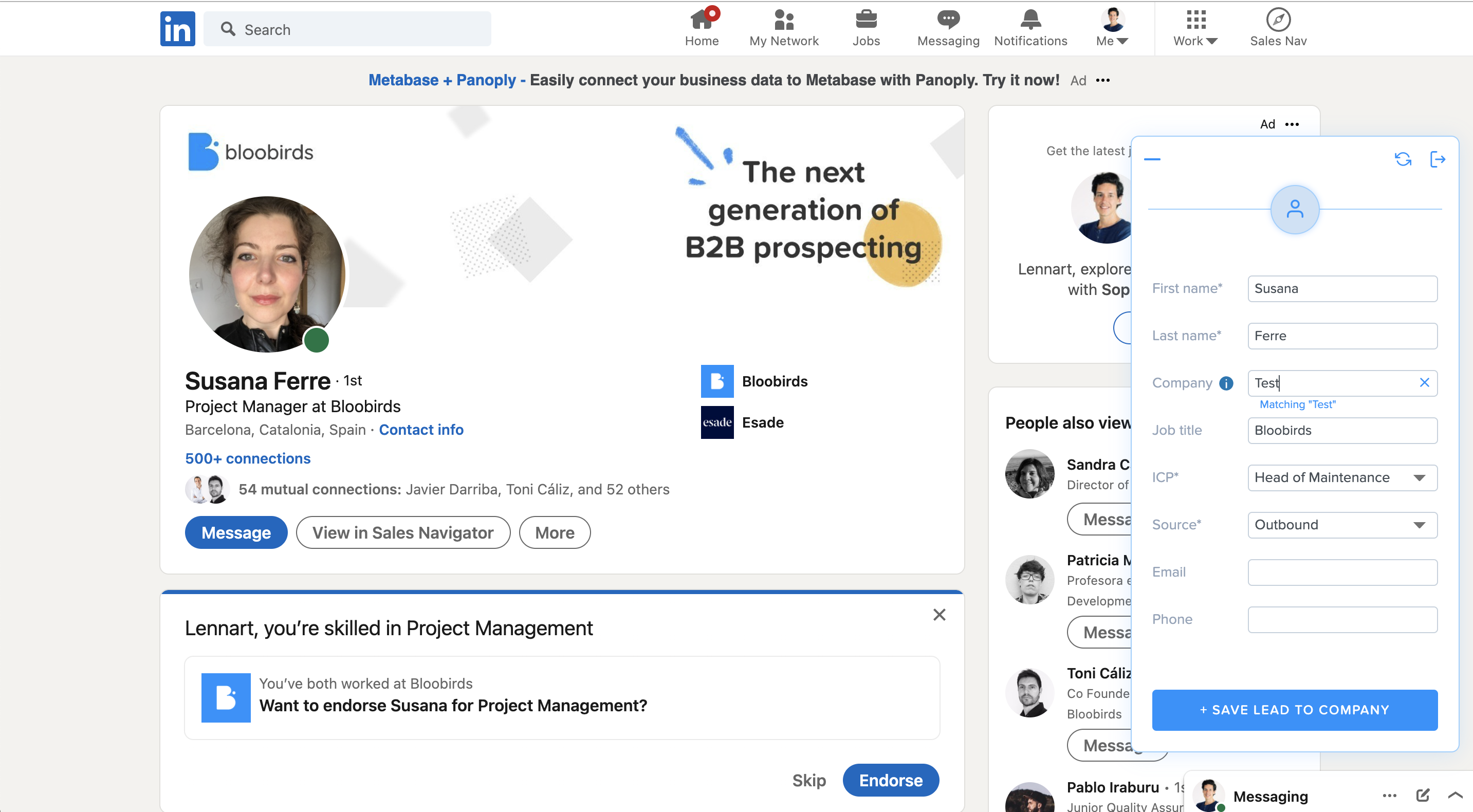Endorse Susana for Project Management

pos(890,781)
